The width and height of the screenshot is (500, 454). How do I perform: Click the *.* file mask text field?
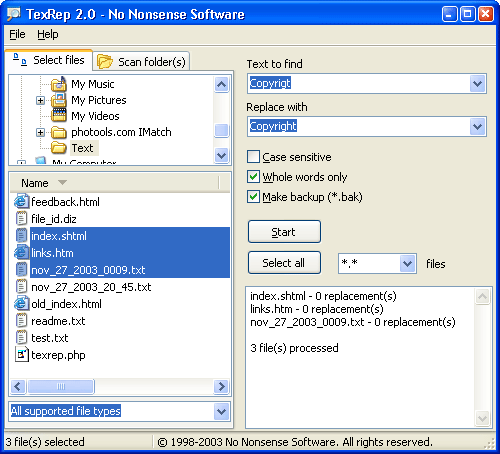tap(369, 263)
